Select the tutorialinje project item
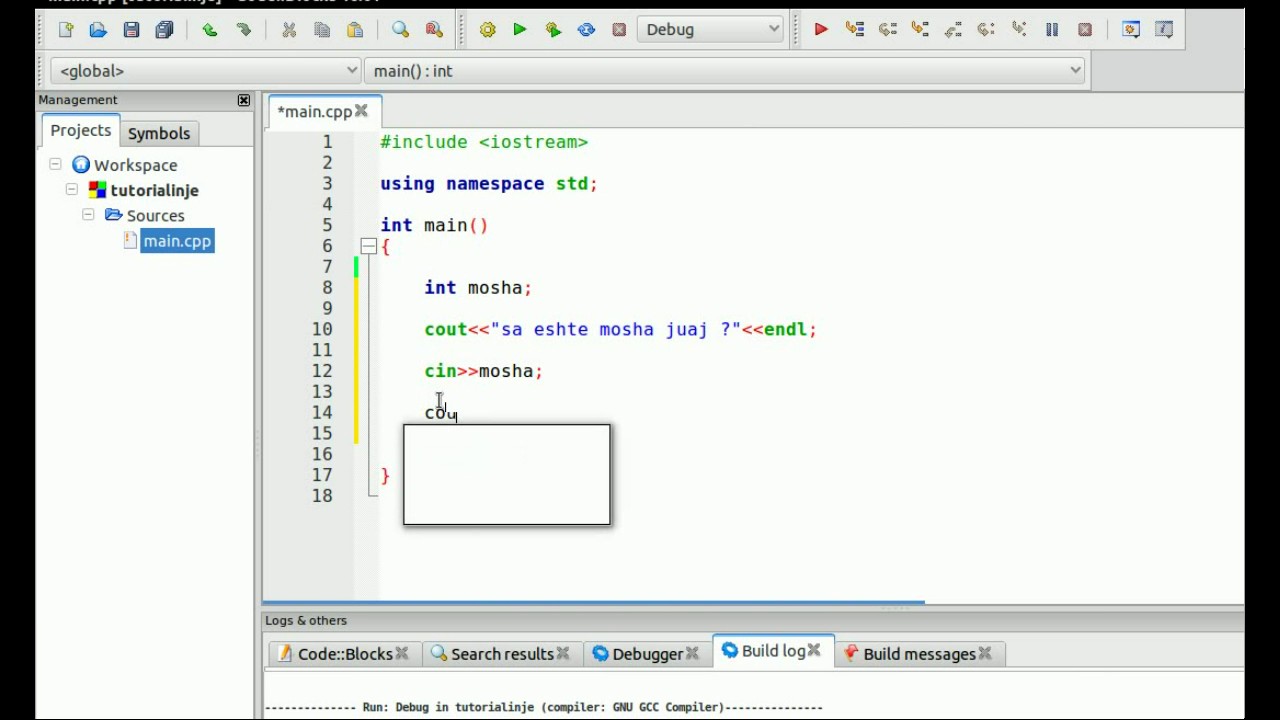Viewport: 1280px width, 720px height. coord(154,190)
